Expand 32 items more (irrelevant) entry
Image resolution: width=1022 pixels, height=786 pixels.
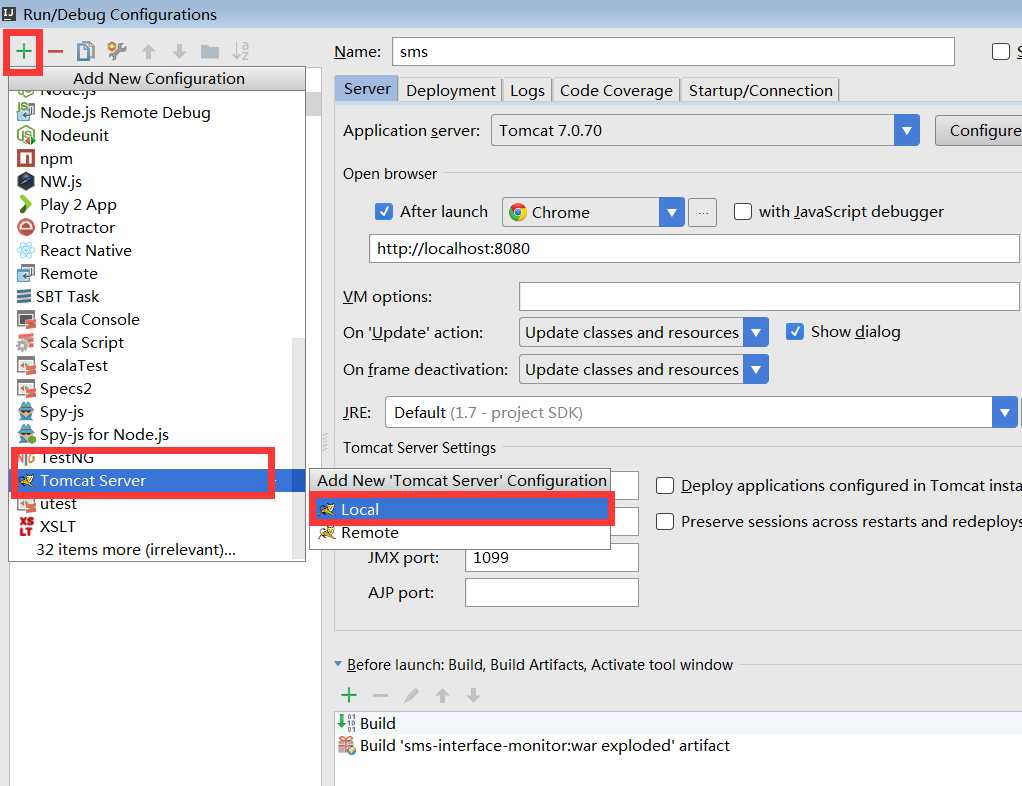click(x=136, y=549)
